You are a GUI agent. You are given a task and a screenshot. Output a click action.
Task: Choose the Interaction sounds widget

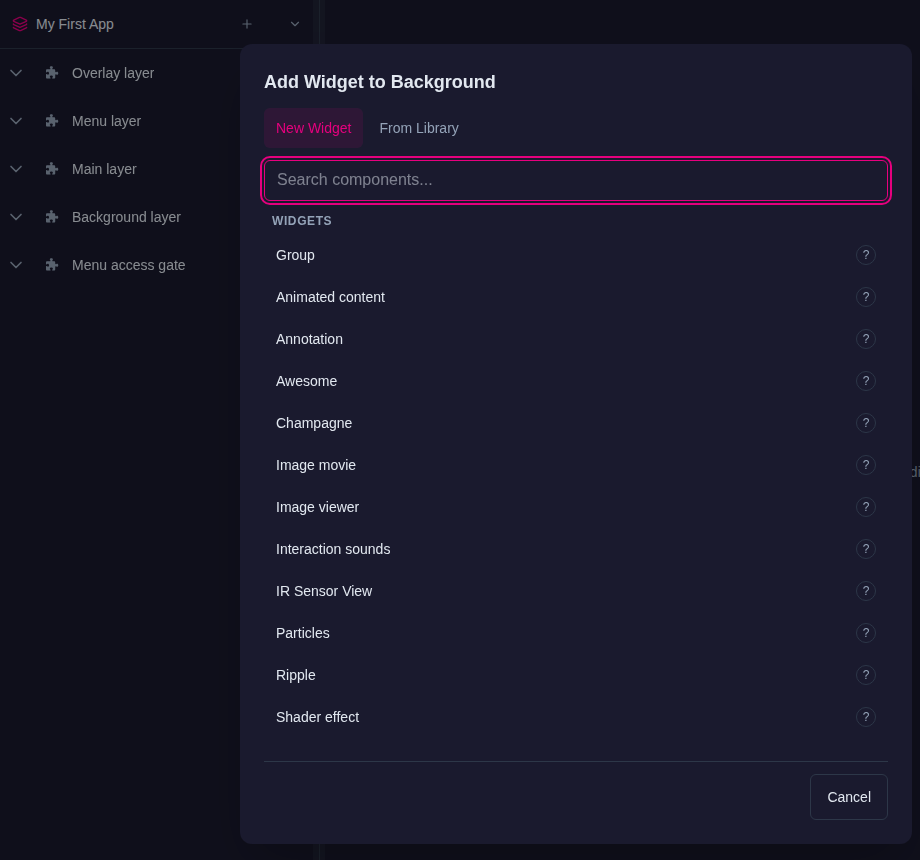(576, 549)
